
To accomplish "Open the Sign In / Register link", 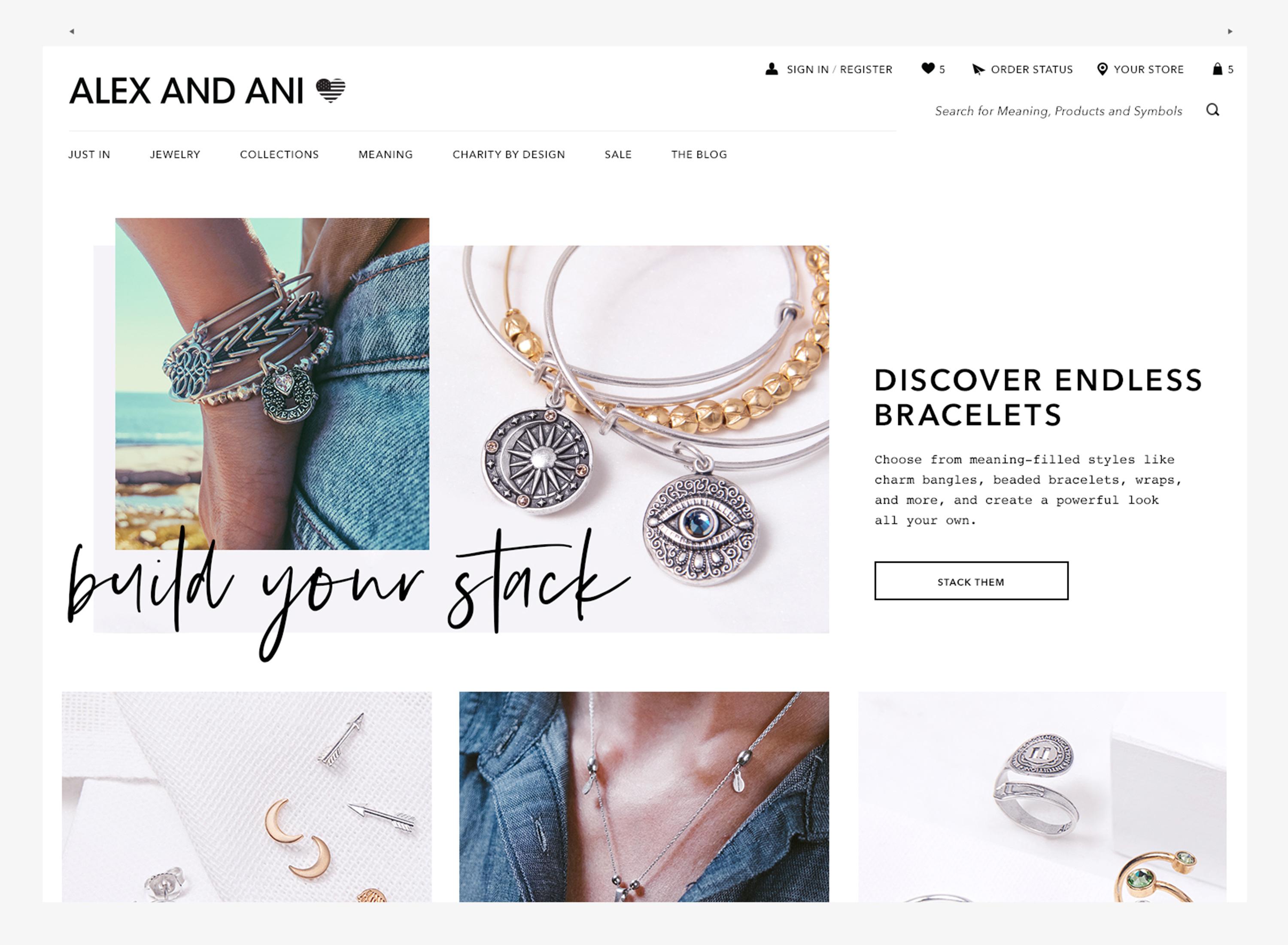I will (x=839, y=69).
